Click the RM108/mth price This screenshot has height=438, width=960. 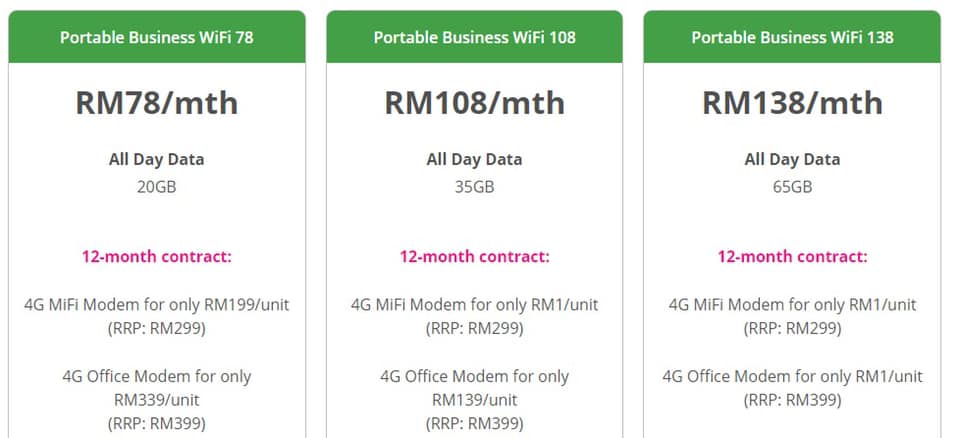474,102
